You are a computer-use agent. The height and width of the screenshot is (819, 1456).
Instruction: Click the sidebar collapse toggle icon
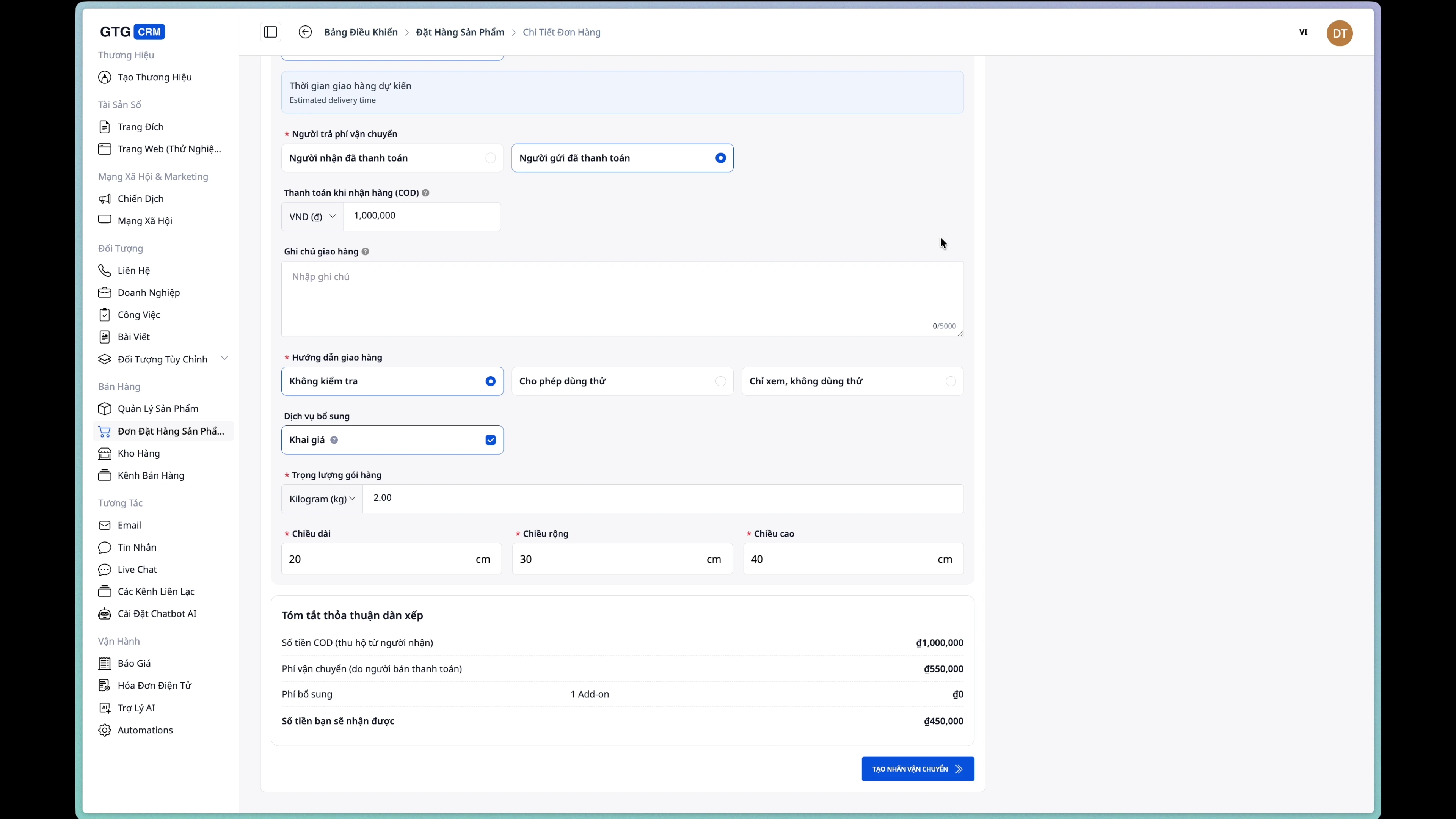[x=270, y=32]
